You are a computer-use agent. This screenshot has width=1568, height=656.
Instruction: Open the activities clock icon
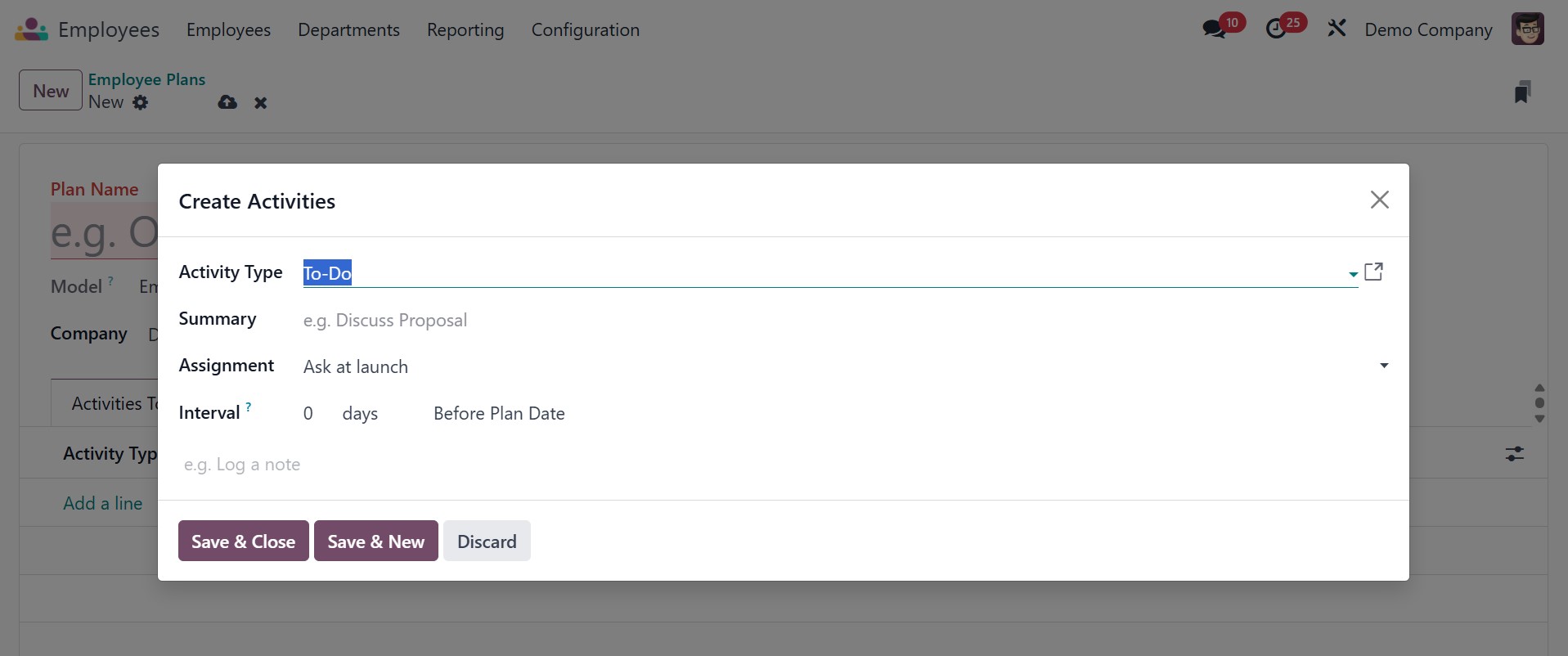1276,29
